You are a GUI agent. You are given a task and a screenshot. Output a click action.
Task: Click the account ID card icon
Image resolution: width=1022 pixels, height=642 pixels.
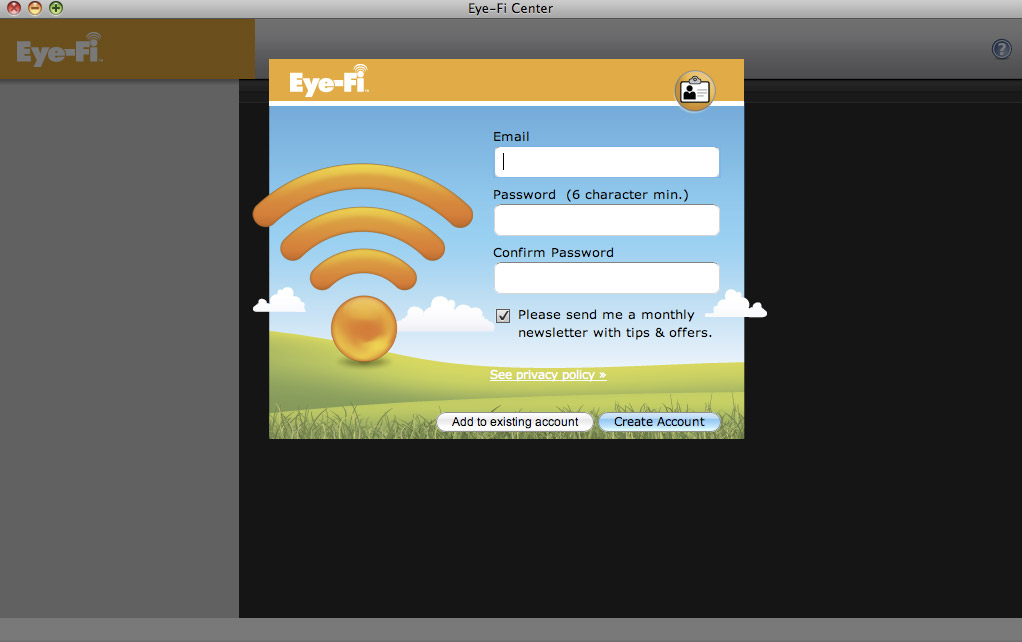tap(695, 91)
